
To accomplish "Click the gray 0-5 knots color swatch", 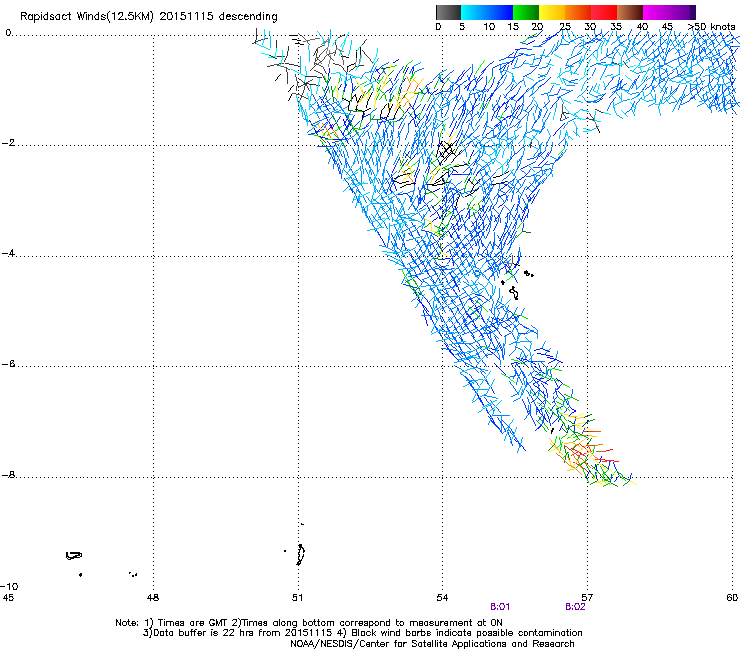I will [x=448, y=12].
